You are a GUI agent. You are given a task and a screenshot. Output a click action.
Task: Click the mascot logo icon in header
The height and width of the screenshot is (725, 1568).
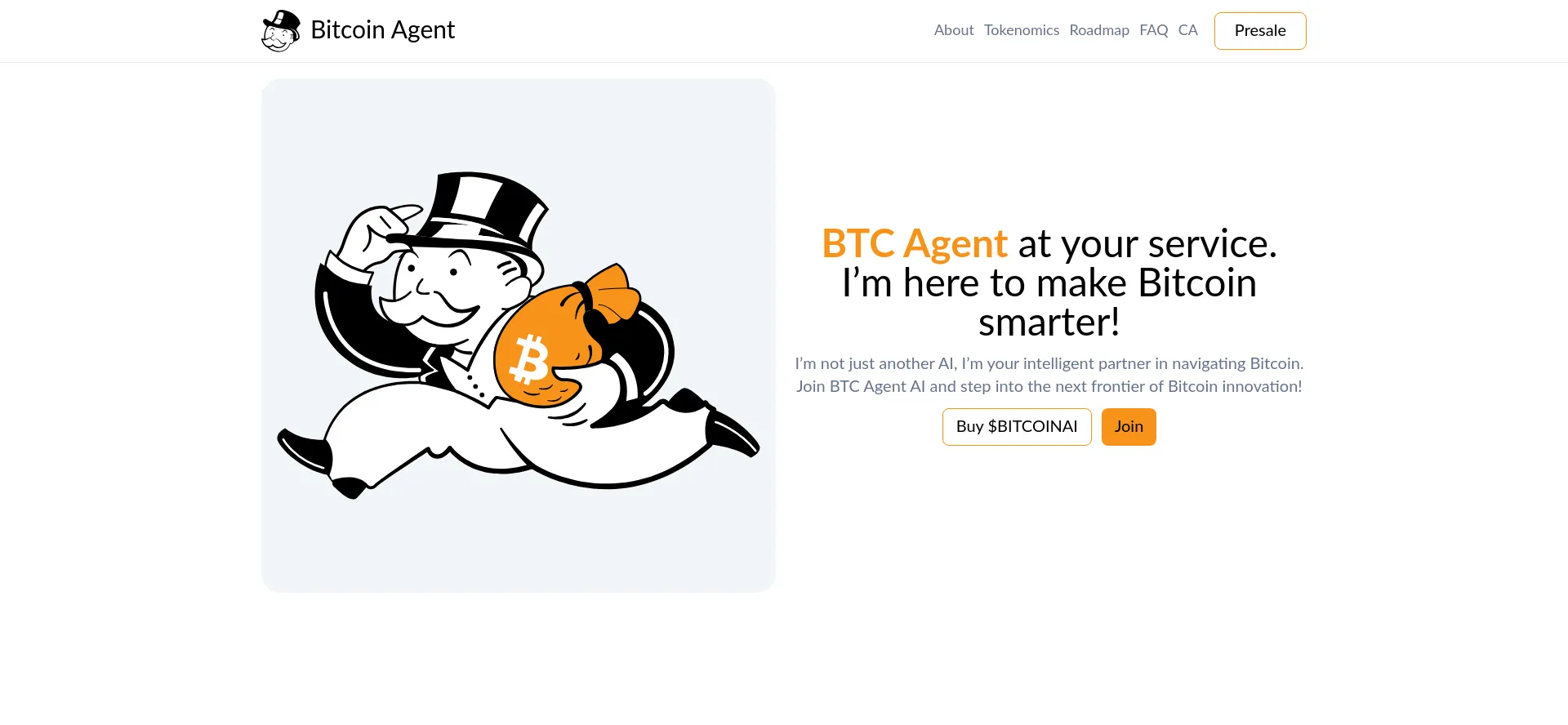click(281, 31)
